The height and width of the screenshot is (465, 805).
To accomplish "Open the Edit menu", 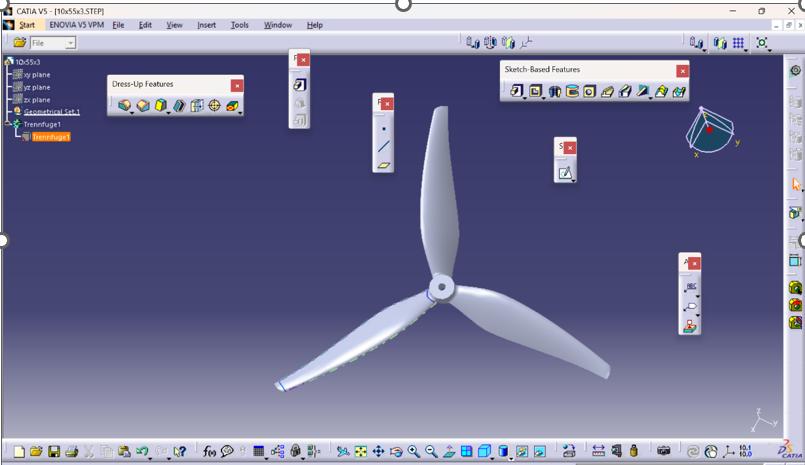I will pyautogui.click(x=145, y=25).
